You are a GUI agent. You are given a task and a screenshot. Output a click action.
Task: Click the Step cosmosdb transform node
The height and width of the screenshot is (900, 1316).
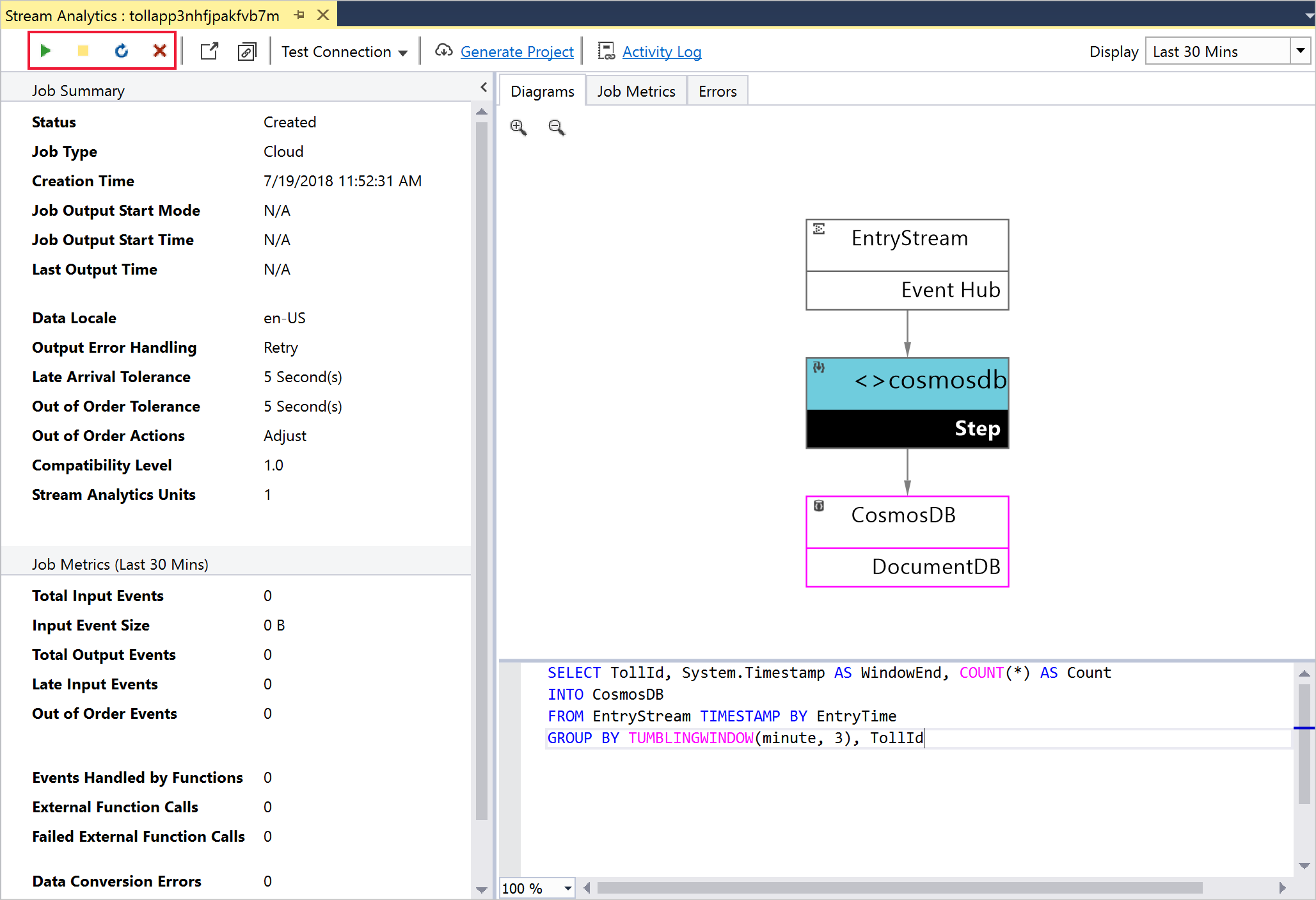point(909,403)
